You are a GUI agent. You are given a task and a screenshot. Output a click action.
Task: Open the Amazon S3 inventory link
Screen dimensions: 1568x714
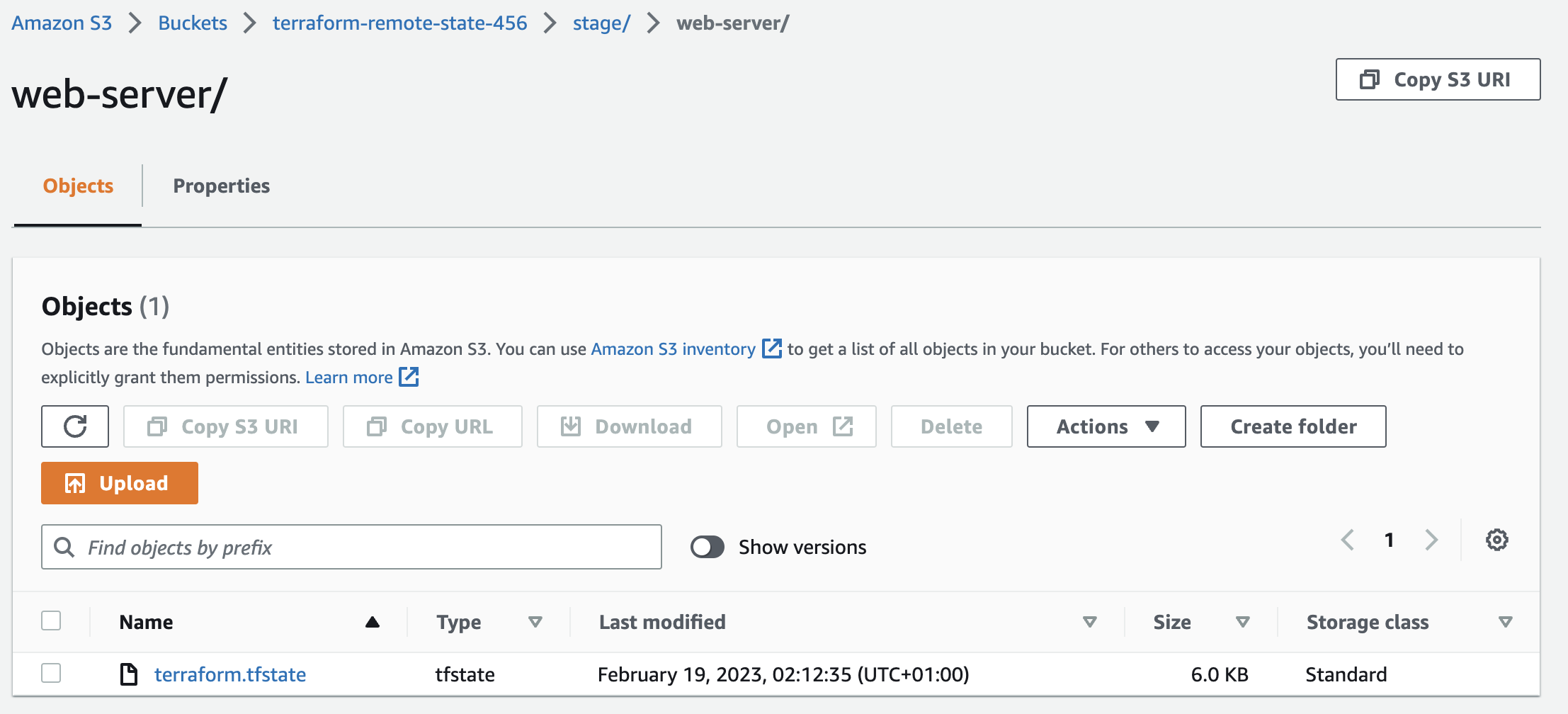tap(673, 348)
